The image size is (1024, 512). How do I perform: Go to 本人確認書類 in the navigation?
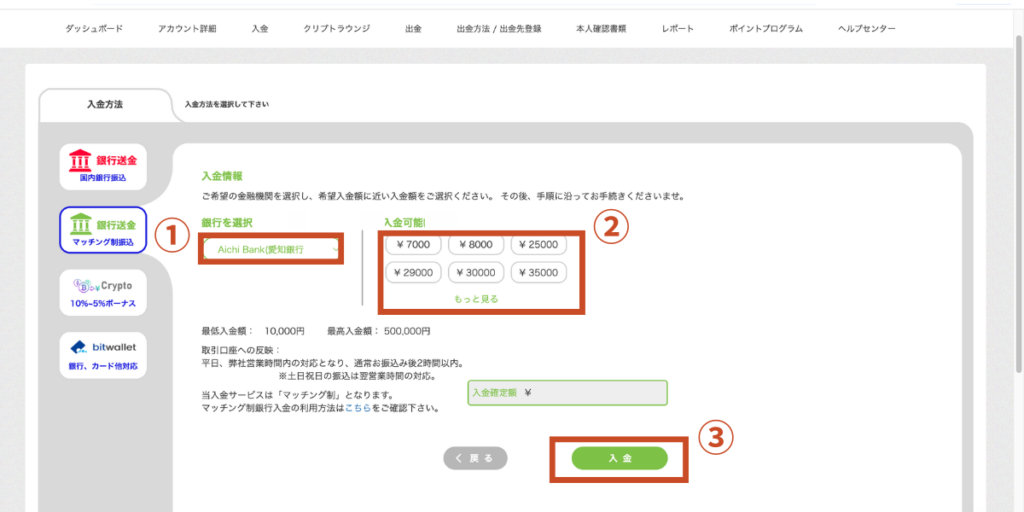(601, 29)
